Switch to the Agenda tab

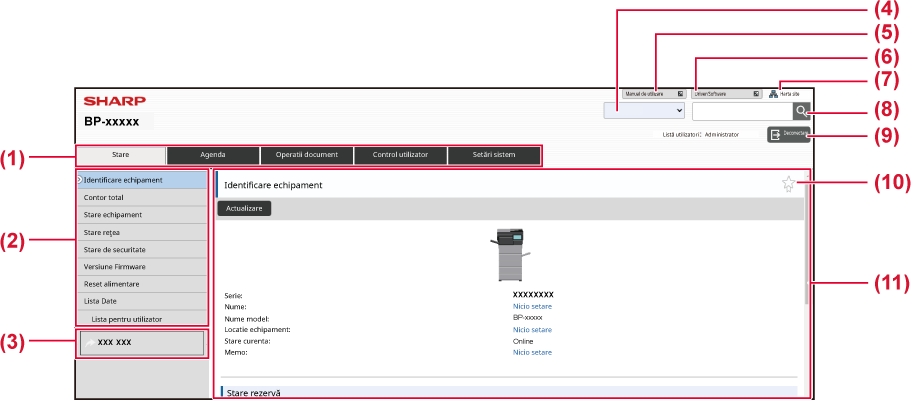pyautogui.click(x=213, y=155)
